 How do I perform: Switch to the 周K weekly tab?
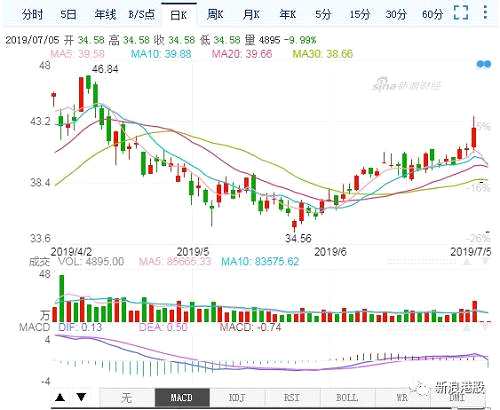coord(215,15)
